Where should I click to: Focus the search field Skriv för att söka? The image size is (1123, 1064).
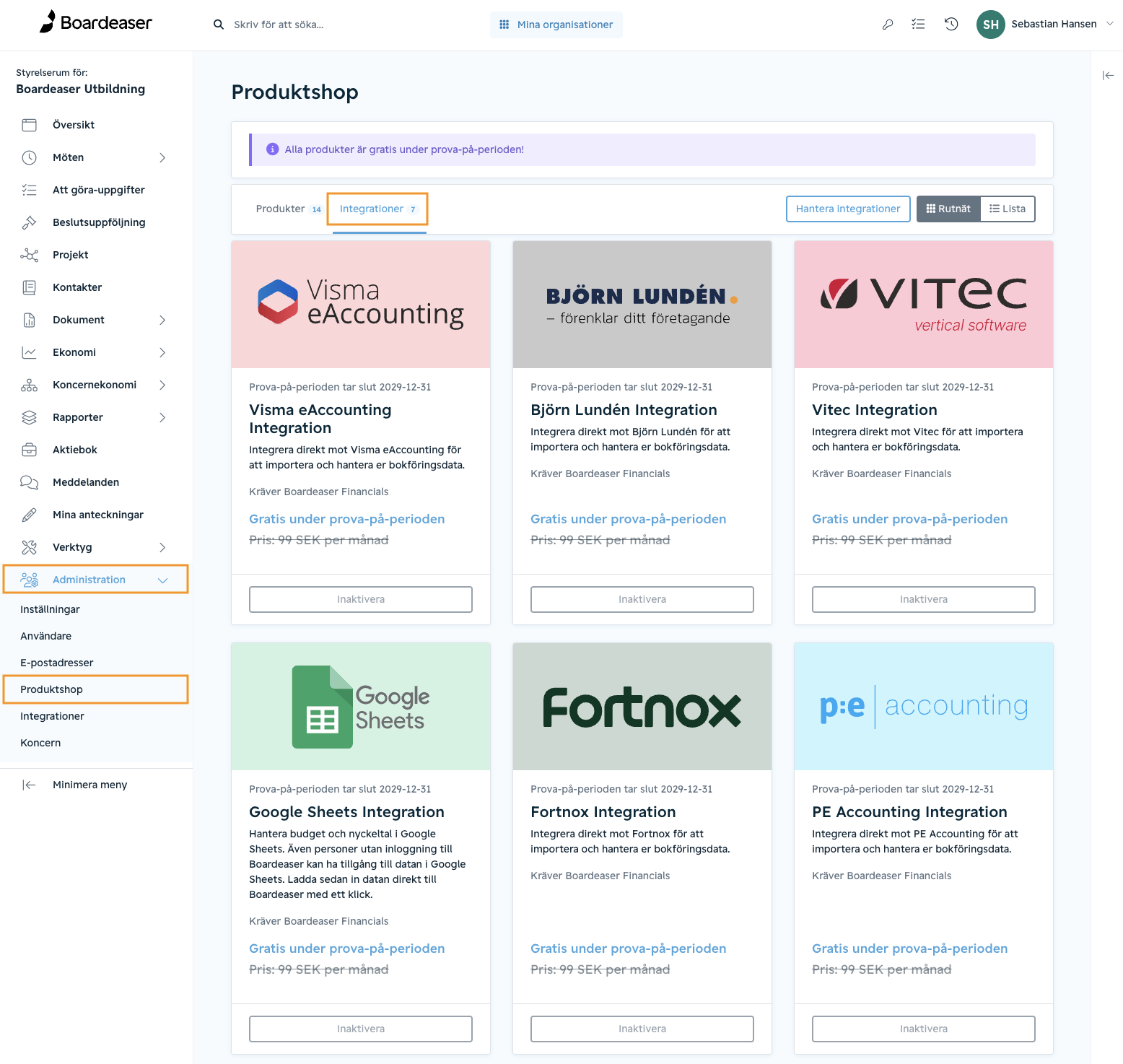click(x=279, y=25)
